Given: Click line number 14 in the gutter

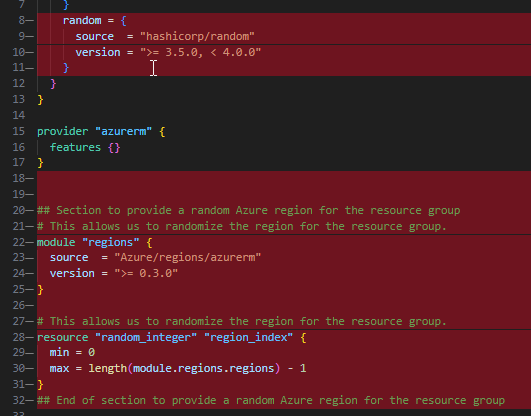Looking at the screenshot, I should (x=19, y=115).
